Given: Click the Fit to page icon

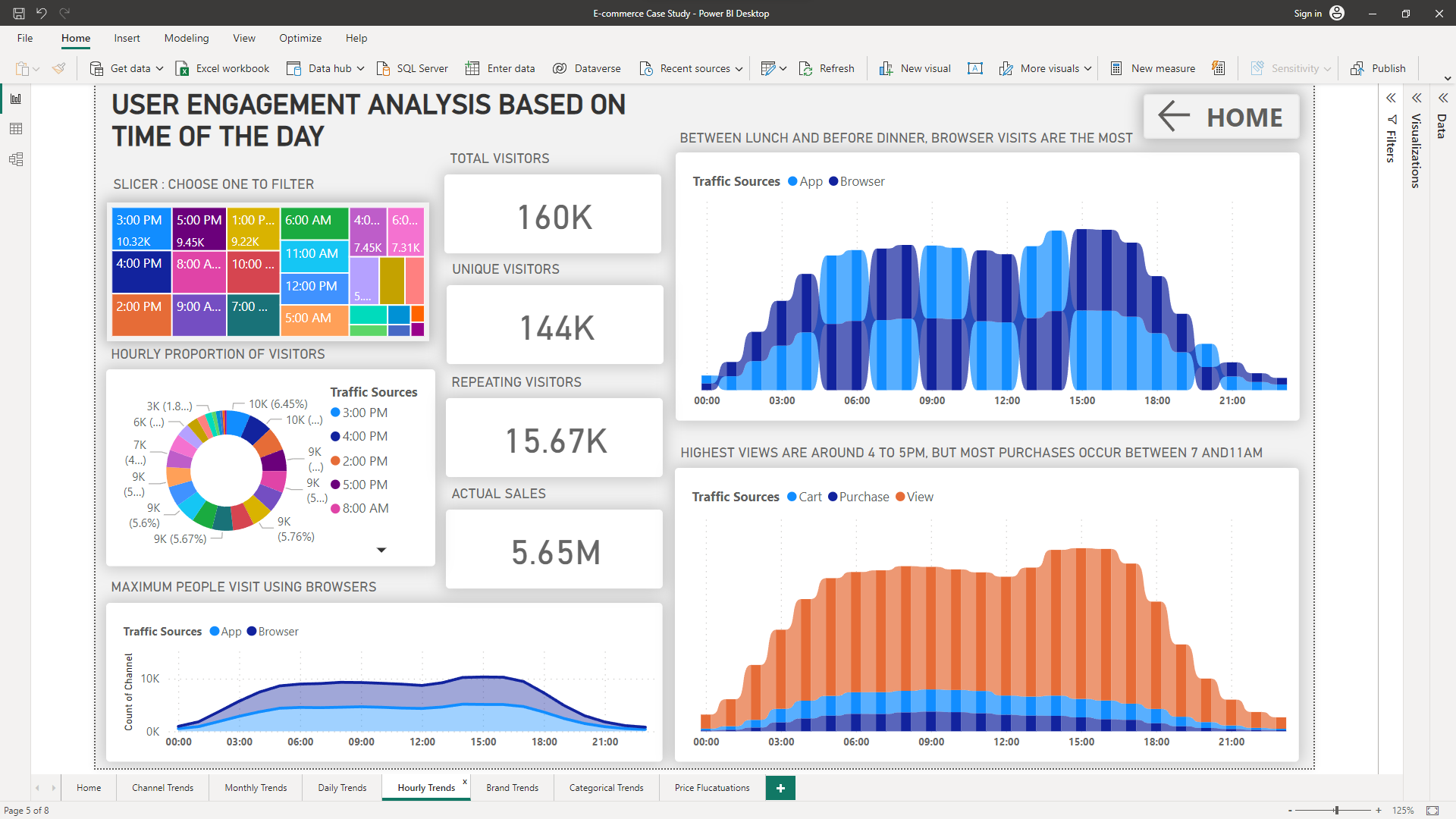Looking at the screenshot, I should [x=1432, y=810].
